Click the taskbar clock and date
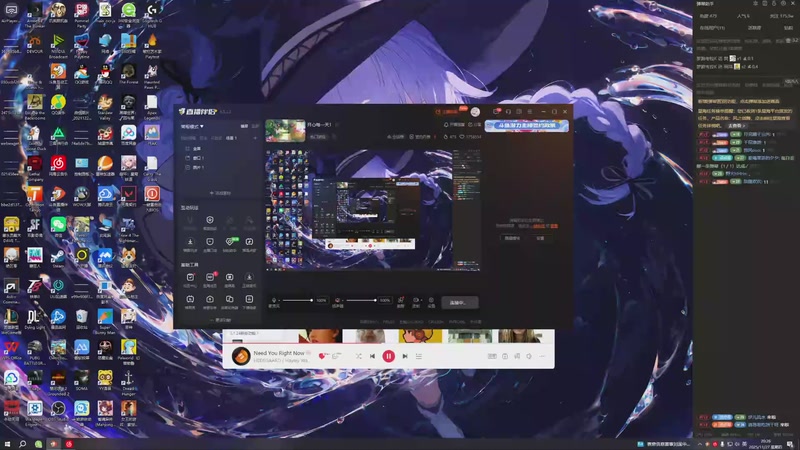 [766, 444]
